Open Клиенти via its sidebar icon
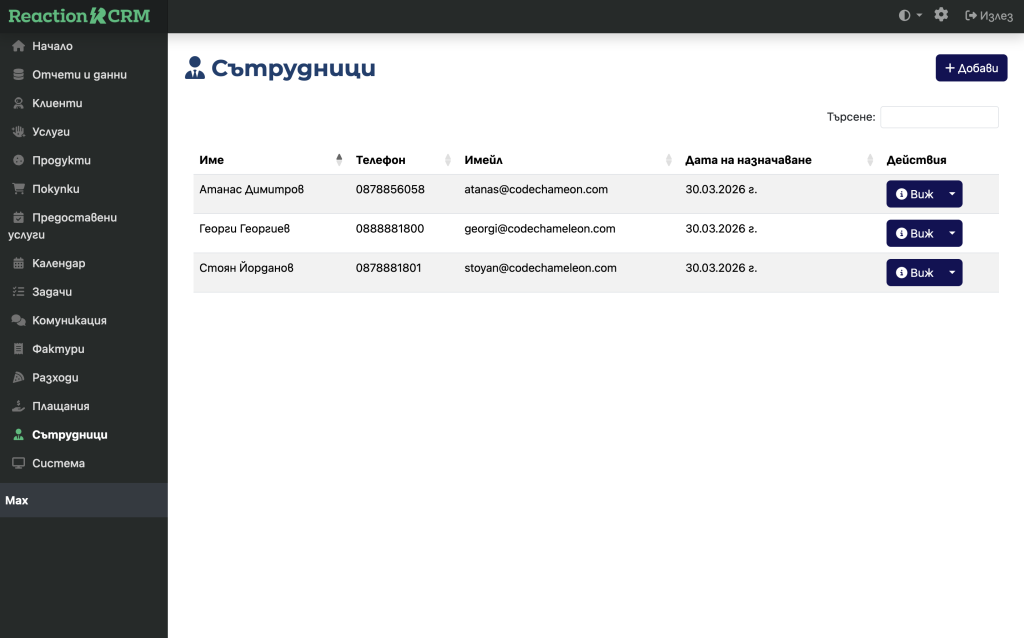Viewport: 1024px width, 638px height. click(x=18, y=103)
